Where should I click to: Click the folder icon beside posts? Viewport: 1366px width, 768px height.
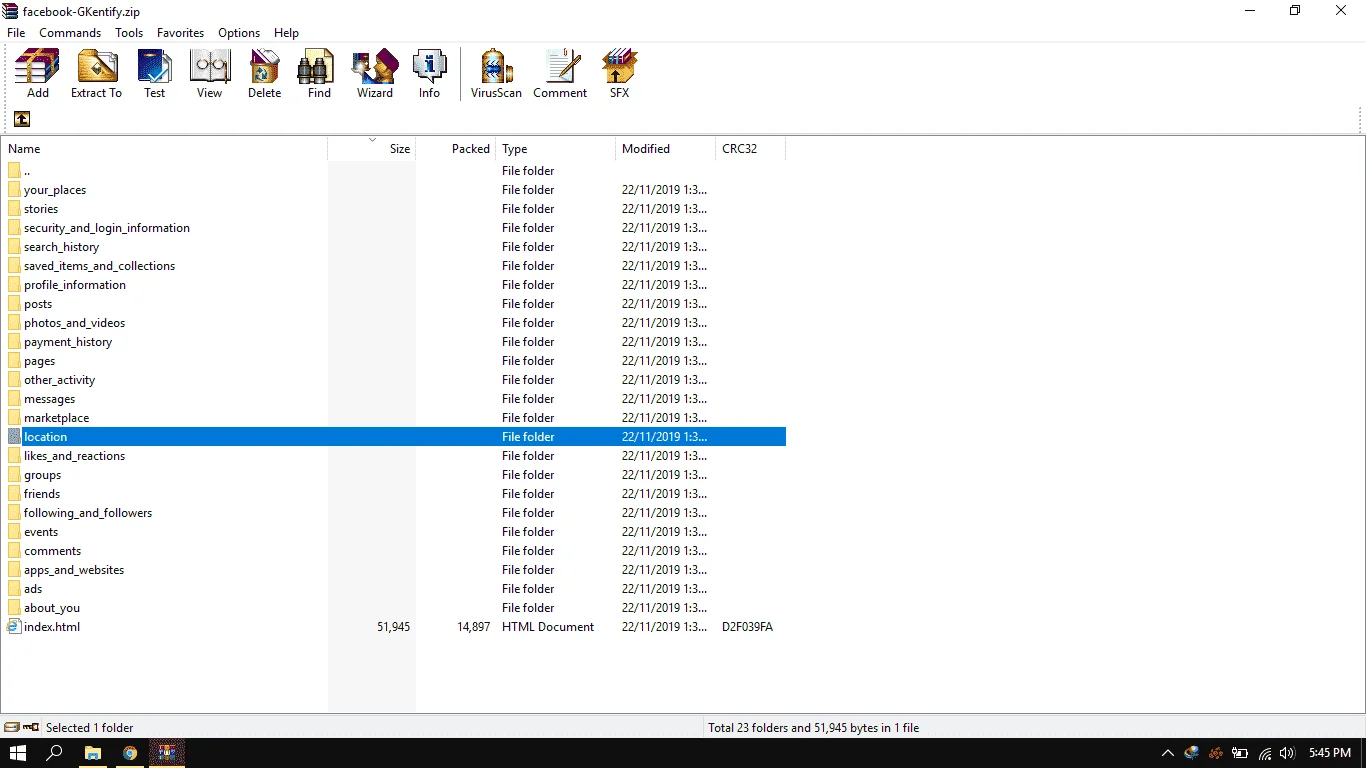pos(14,304)
